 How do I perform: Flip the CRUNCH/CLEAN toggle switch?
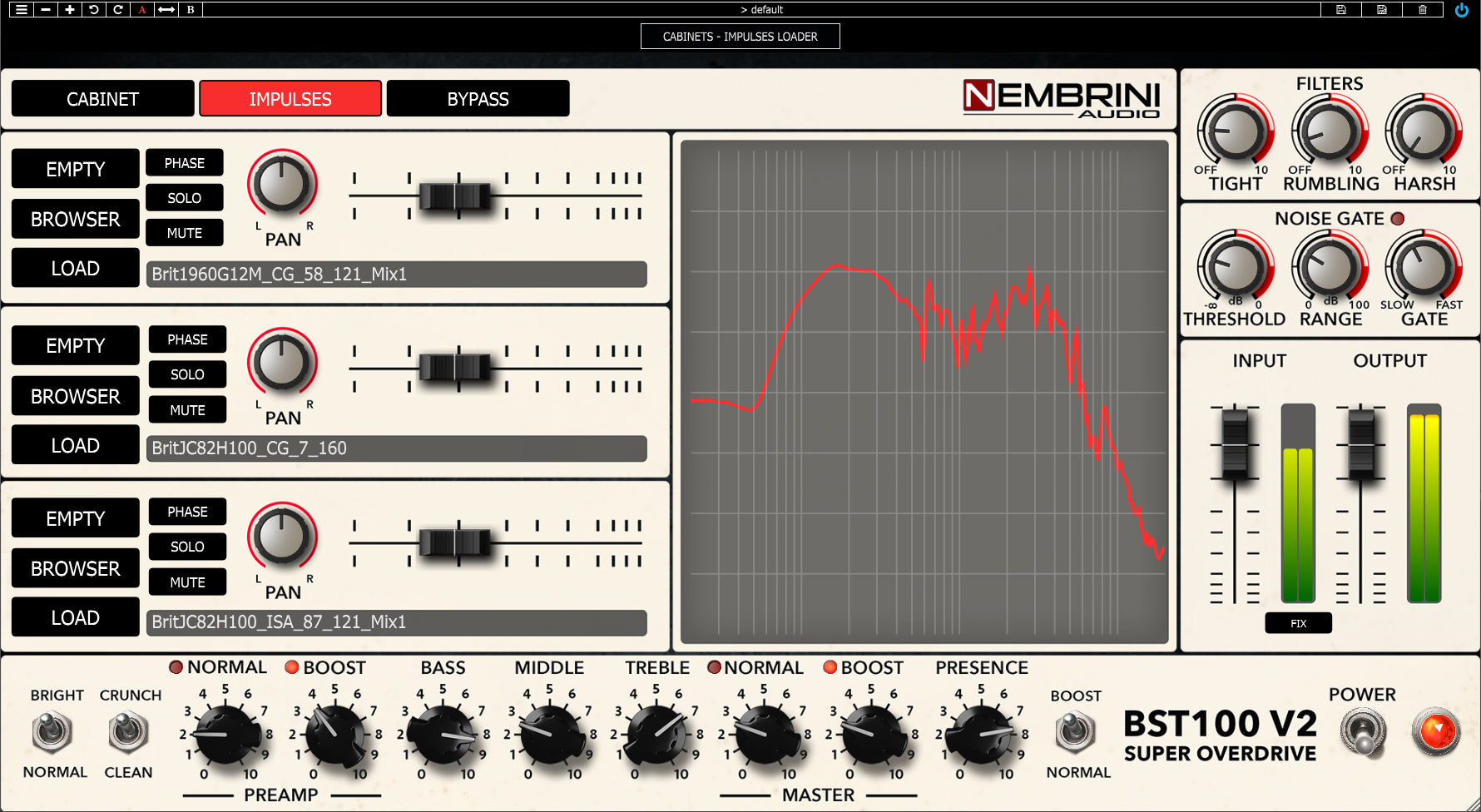click(128, 733)
